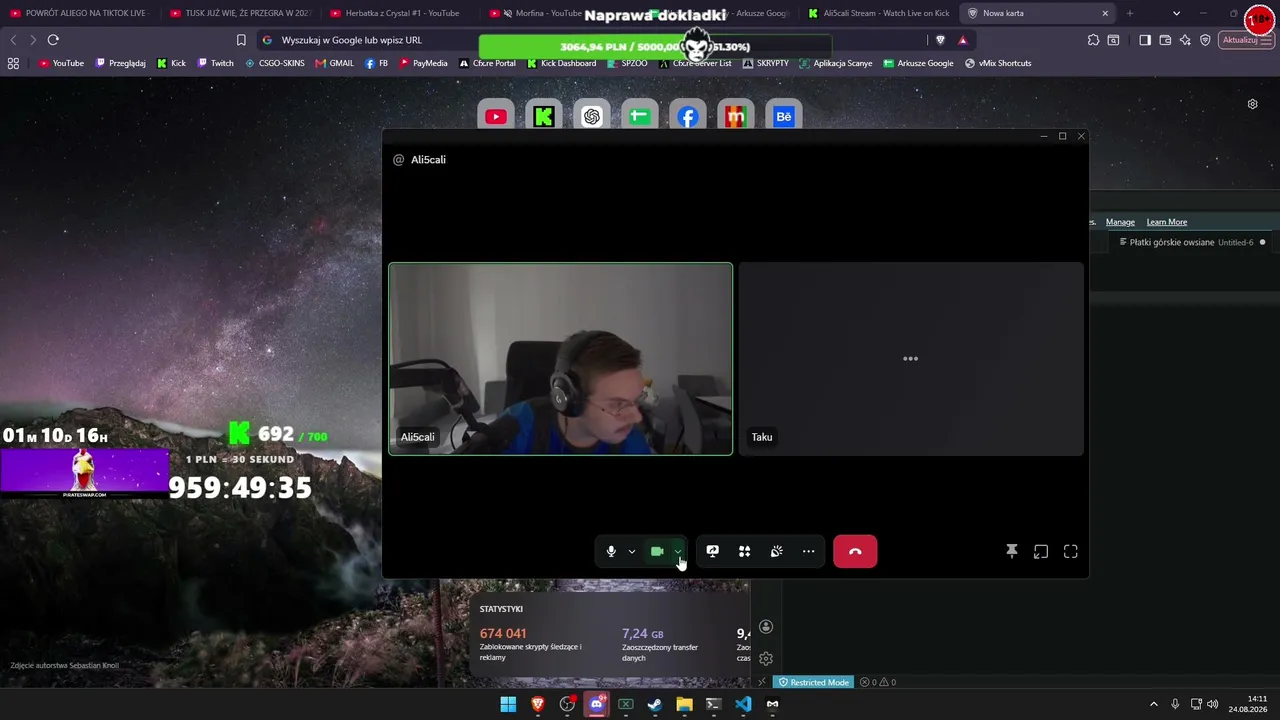The image size is (1280, 720).
Task: Open Brave browser from the taskbar
Action: pyautogui.click(x=538, y=704)
